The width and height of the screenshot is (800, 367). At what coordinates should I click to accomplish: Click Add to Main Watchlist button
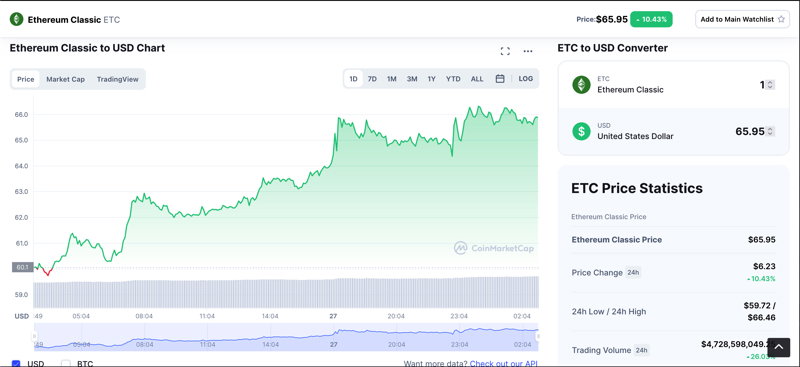pyautogui.click(x=742, y=19)
